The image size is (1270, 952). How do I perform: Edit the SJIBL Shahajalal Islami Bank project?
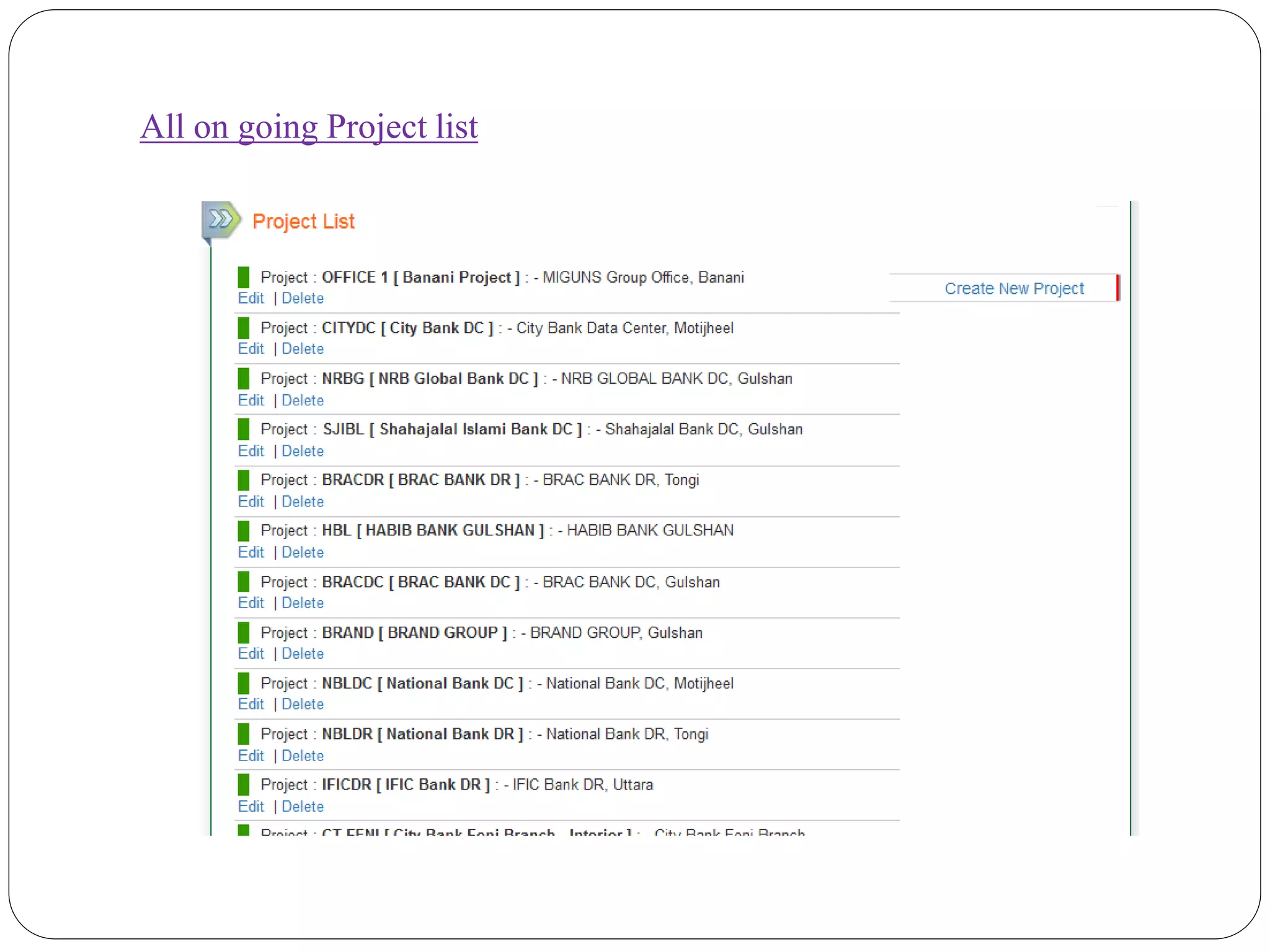pos(251,451)
